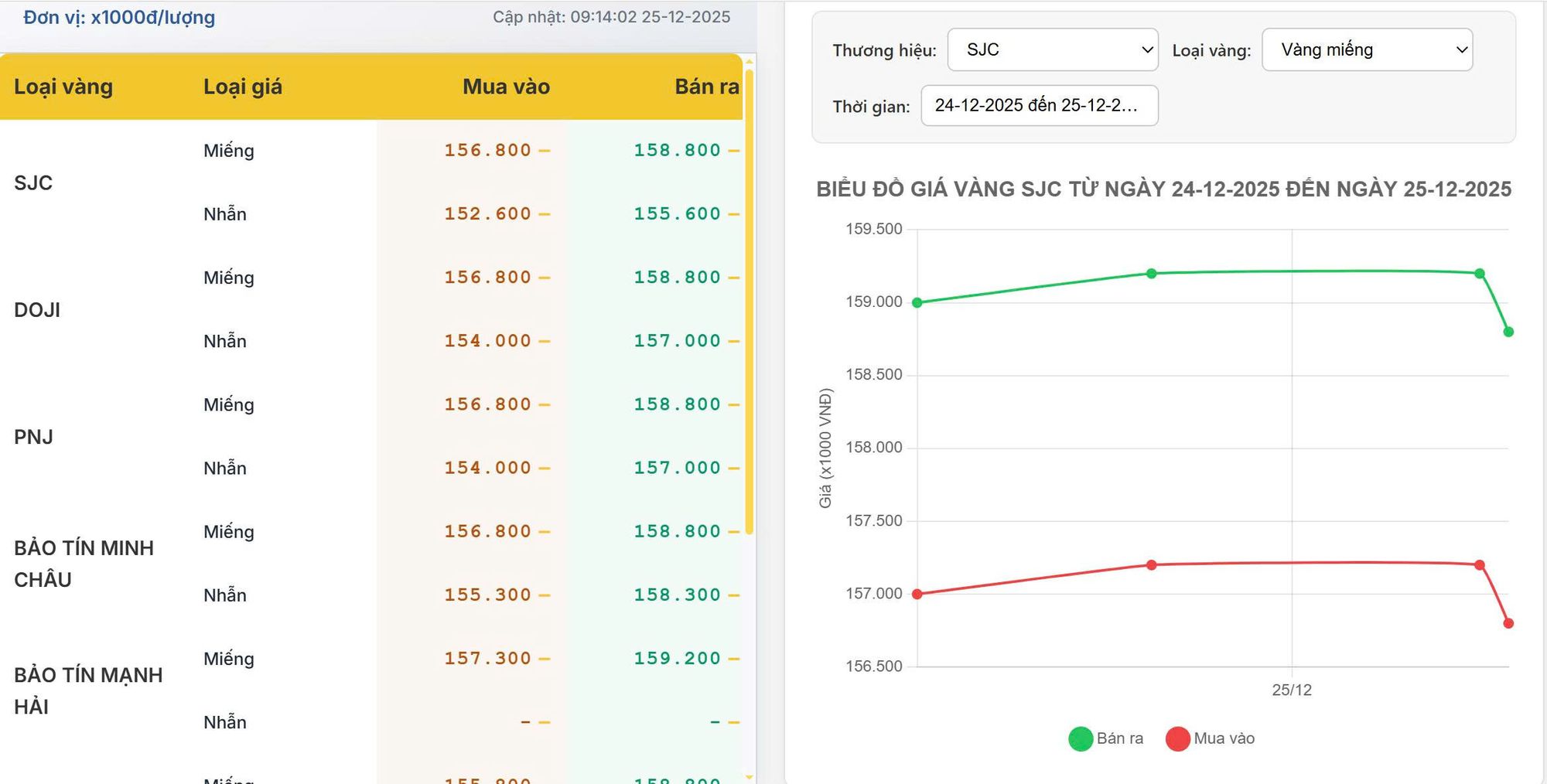Select the SJC Miếng buy price 156.800
1547x784 pixels.
coord(487,150)
